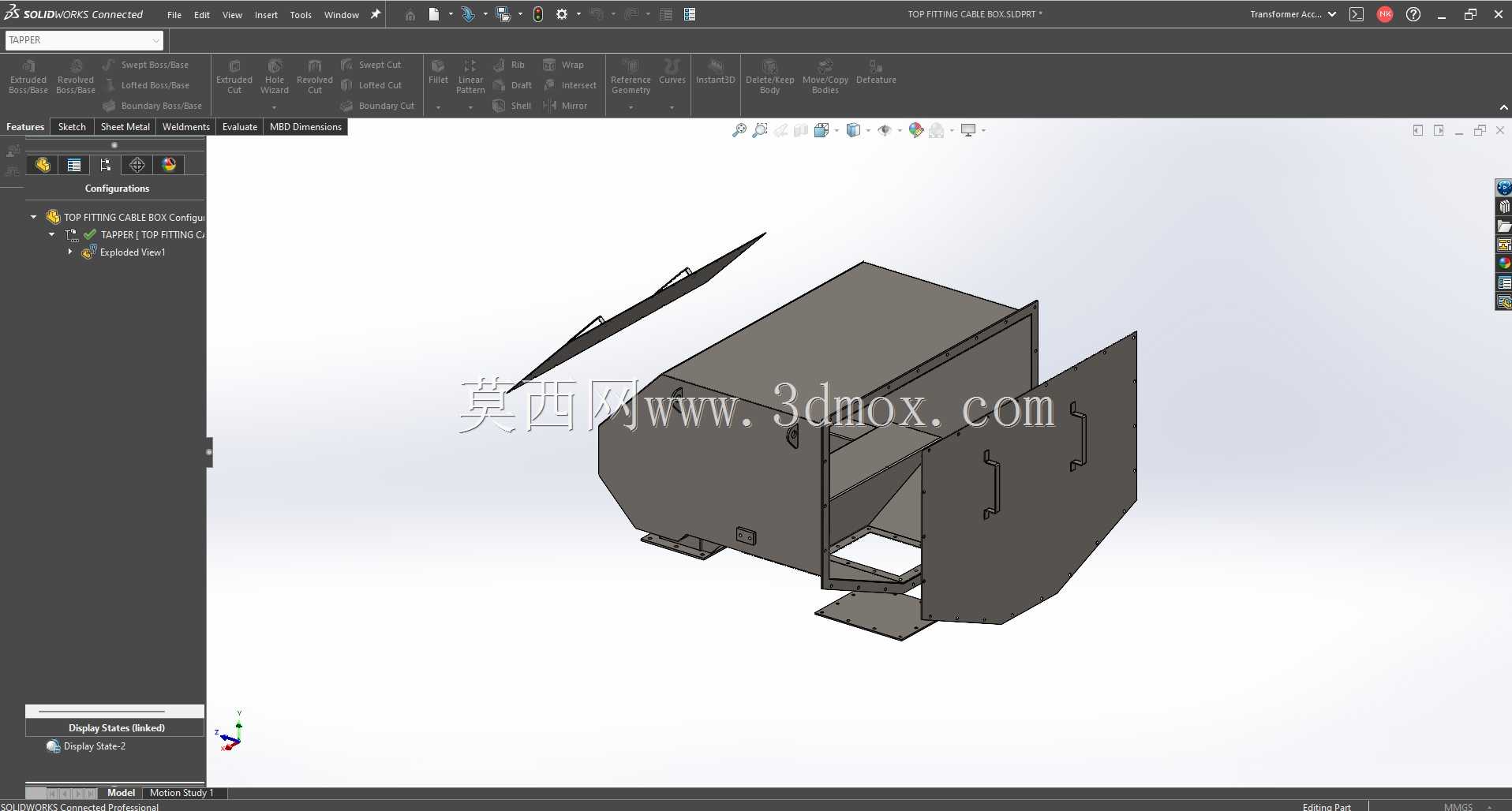Open the Insert menu
This screenshot has height=811, width=1512.
(266, 15)
